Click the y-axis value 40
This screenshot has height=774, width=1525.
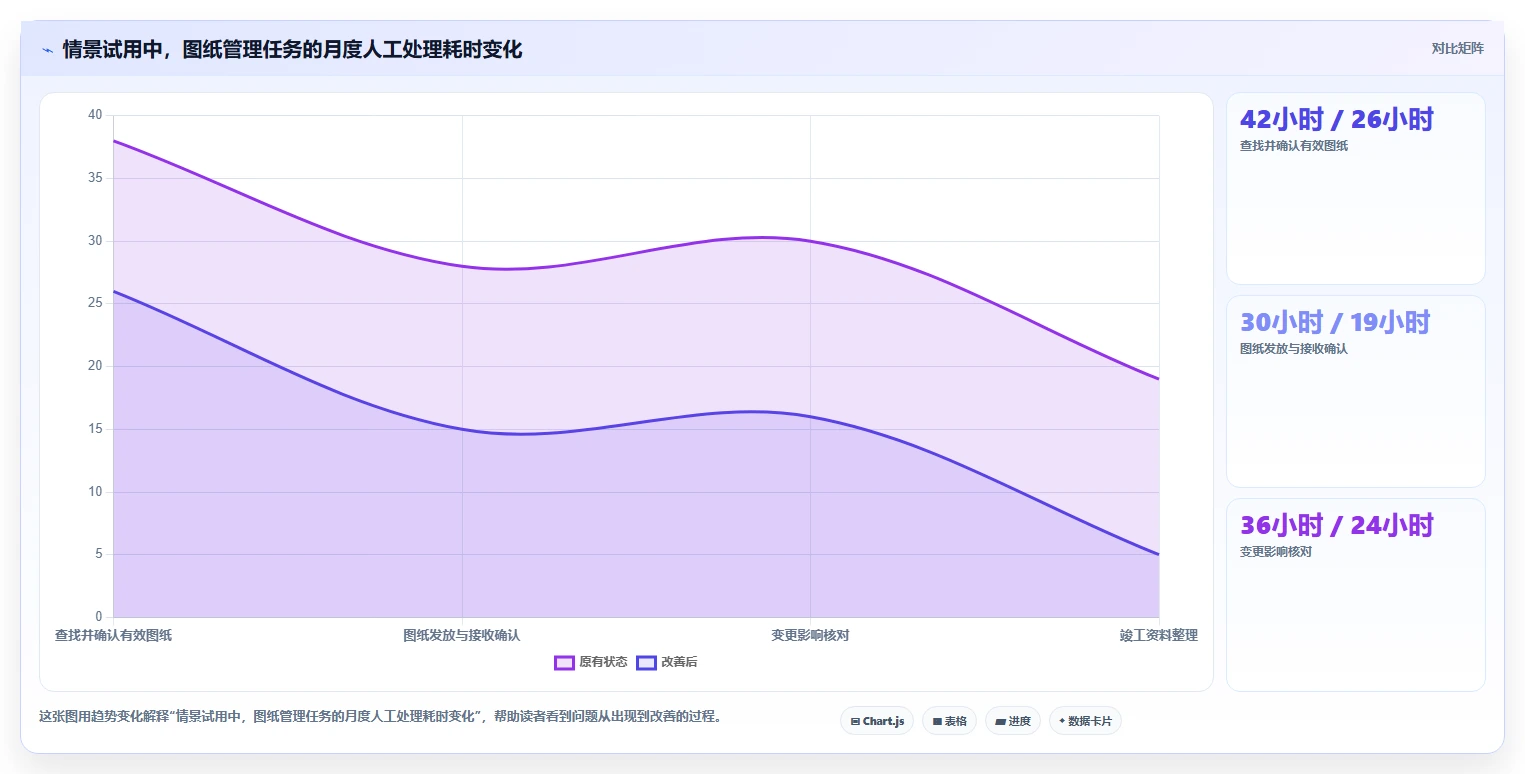pos(95,115)
